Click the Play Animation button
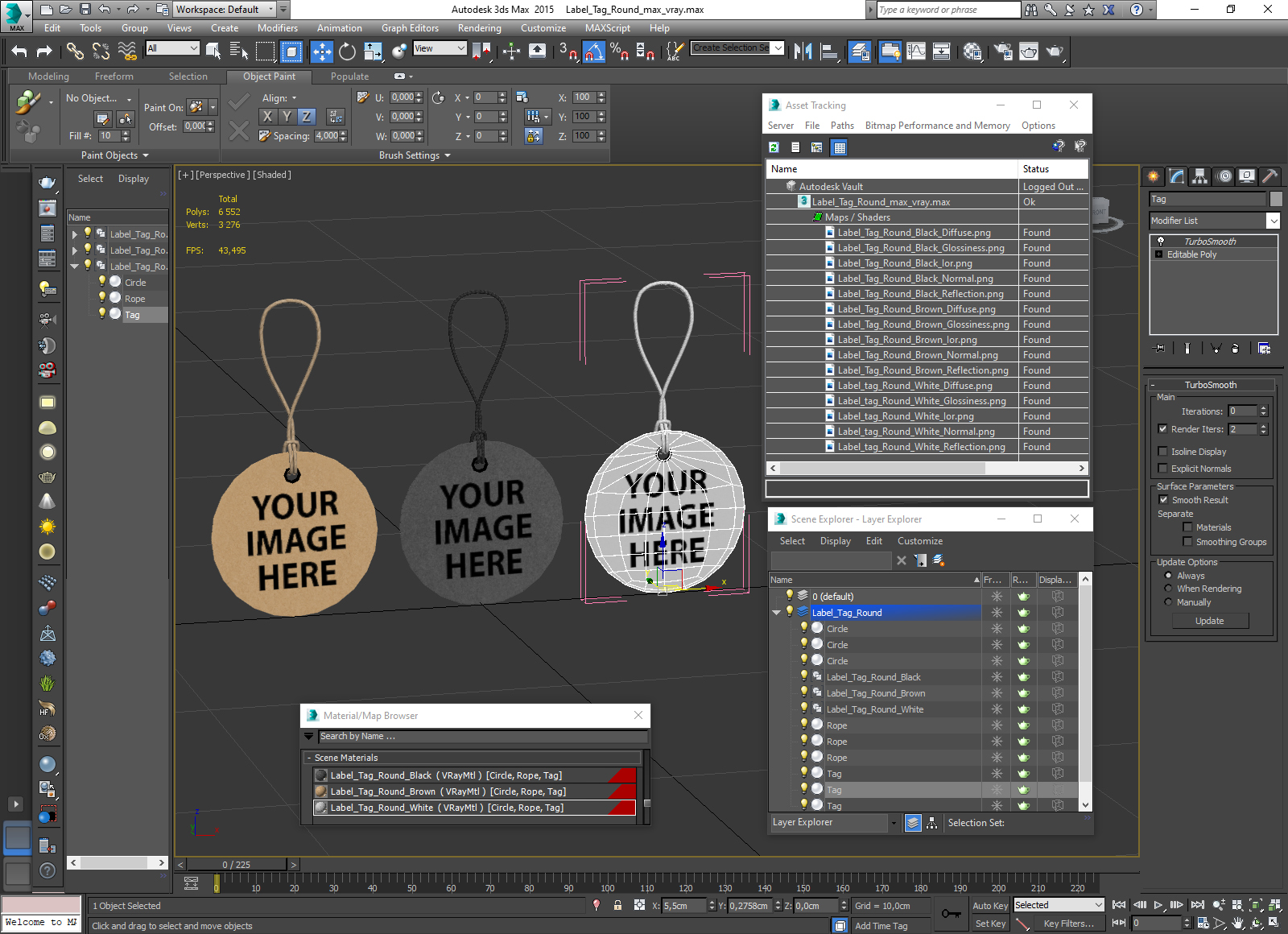 pos(1158,905)
